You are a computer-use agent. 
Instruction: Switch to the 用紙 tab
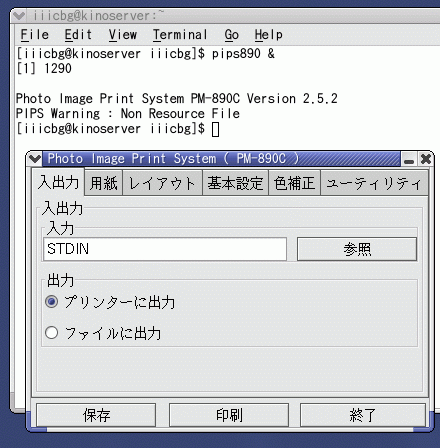point(104,183)
